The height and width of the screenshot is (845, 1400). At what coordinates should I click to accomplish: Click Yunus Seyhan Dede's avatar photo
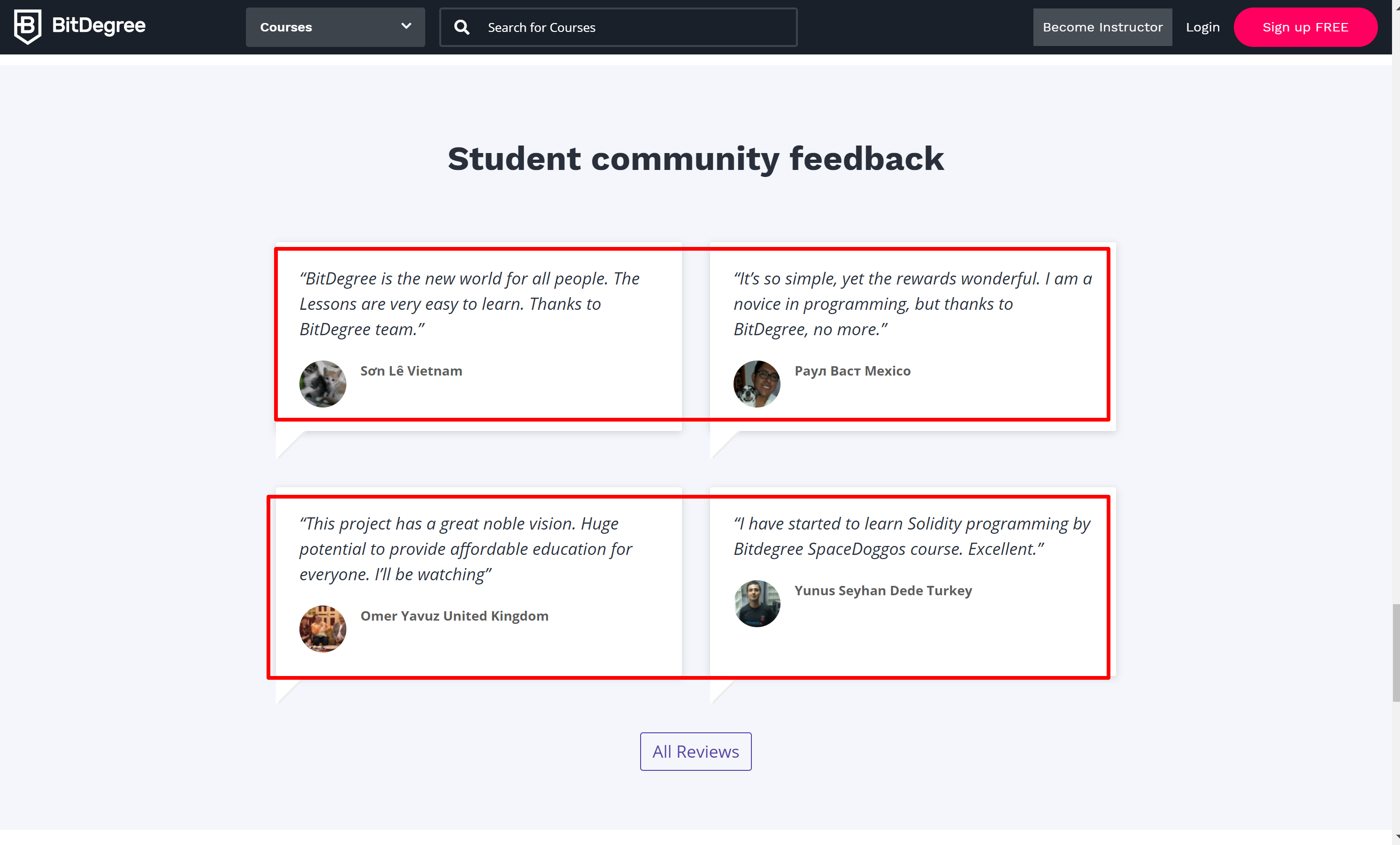pyautogui.click(x=756, y=604)
